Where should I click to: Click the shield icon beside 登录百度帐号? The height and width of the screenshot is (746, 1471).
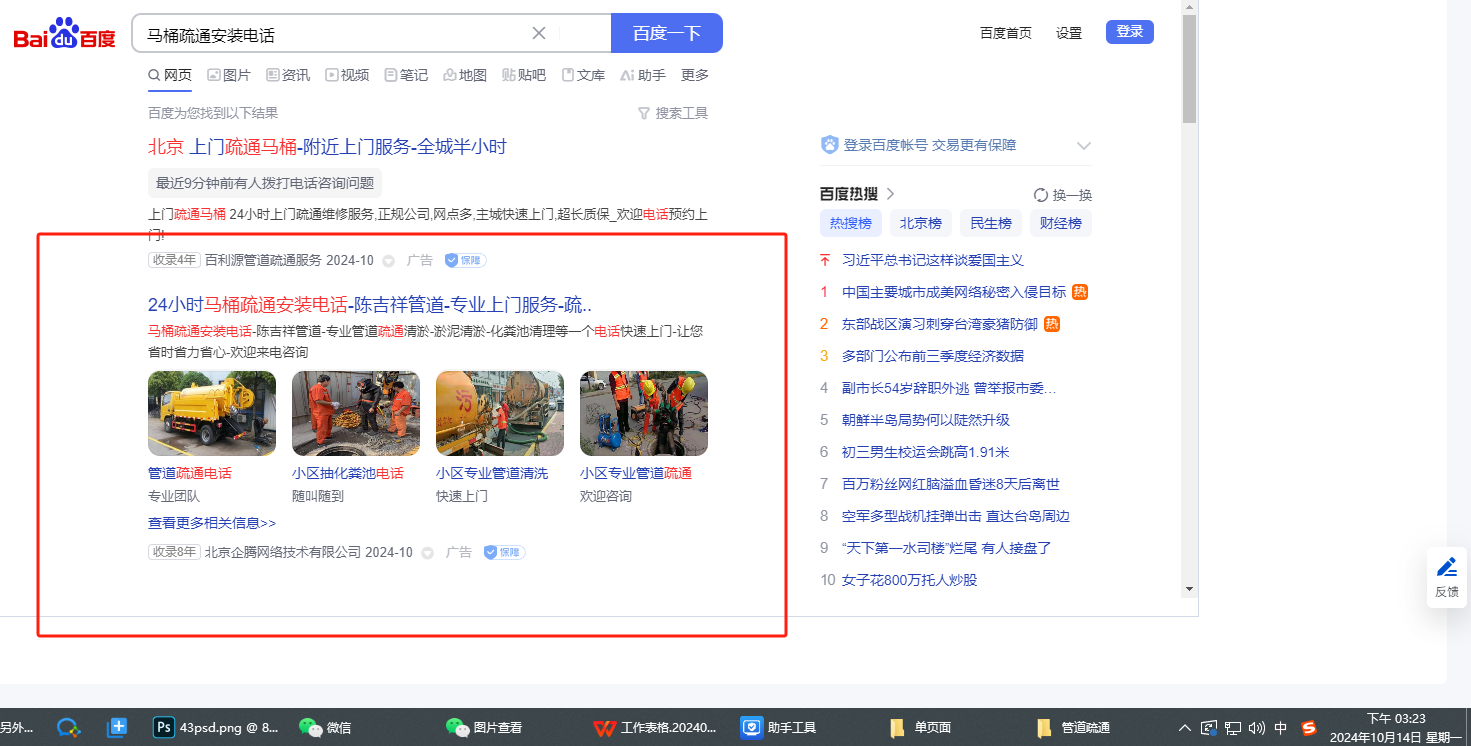click(x=829, y=145)
